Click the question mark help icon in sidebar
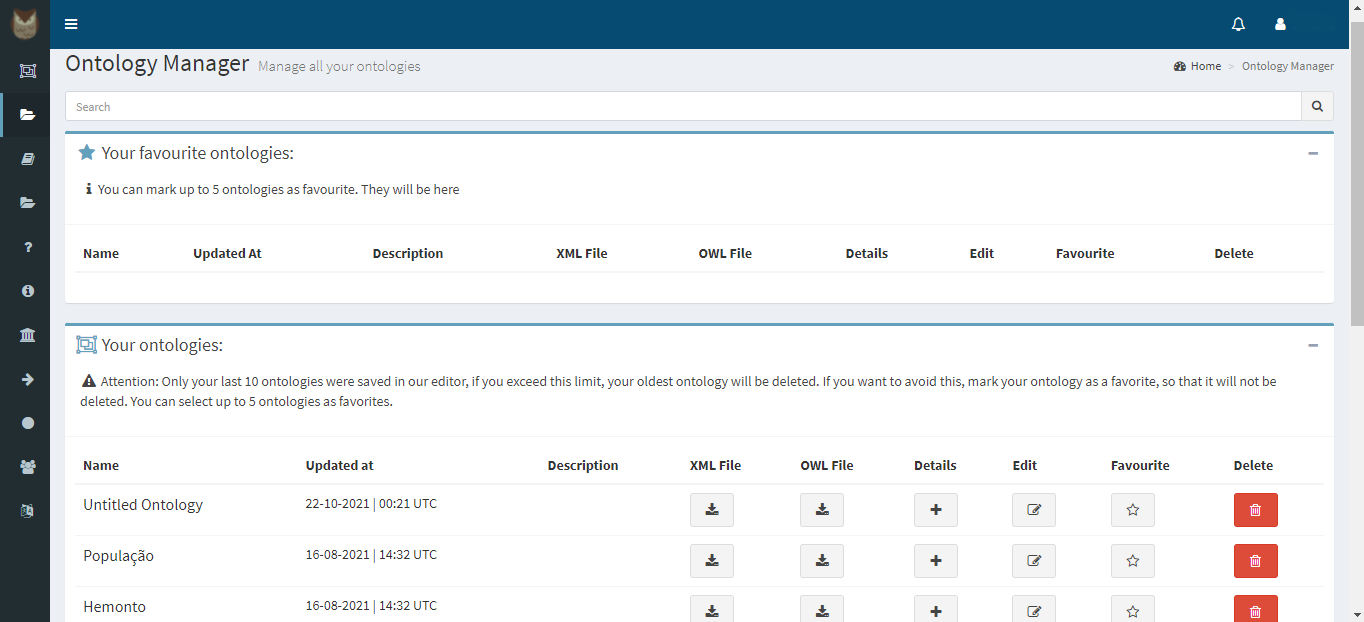 point(27,247)
